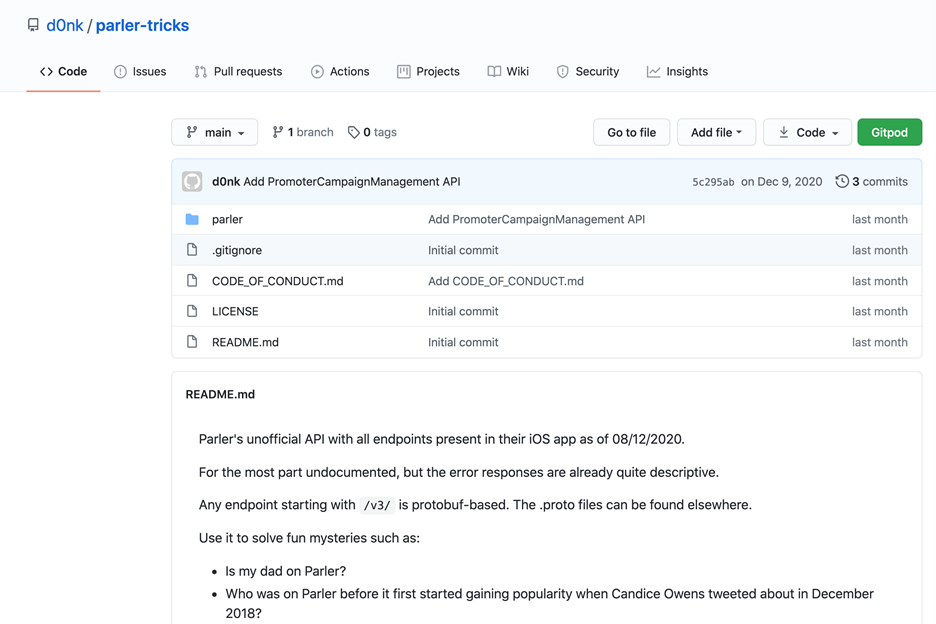Click the LICENSE file icon
This screenshot has width=936, height=624.
click(x=192, y=311)
